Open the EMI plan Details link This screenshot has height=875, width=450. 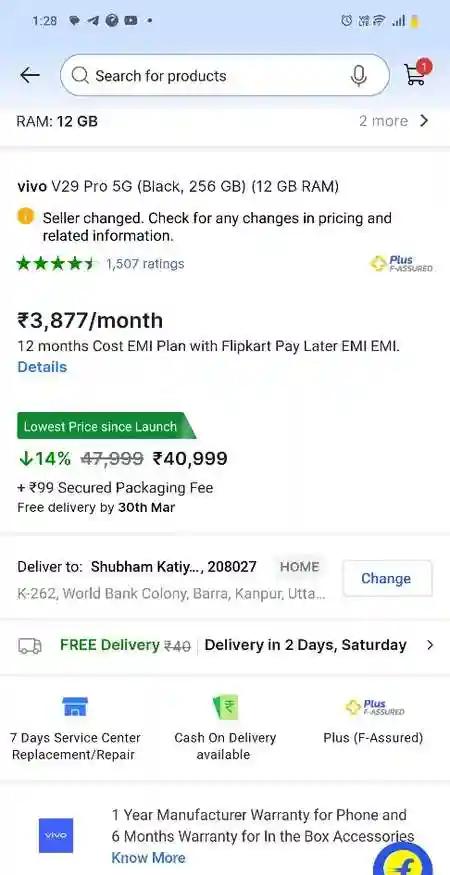[x=42, y=367]
